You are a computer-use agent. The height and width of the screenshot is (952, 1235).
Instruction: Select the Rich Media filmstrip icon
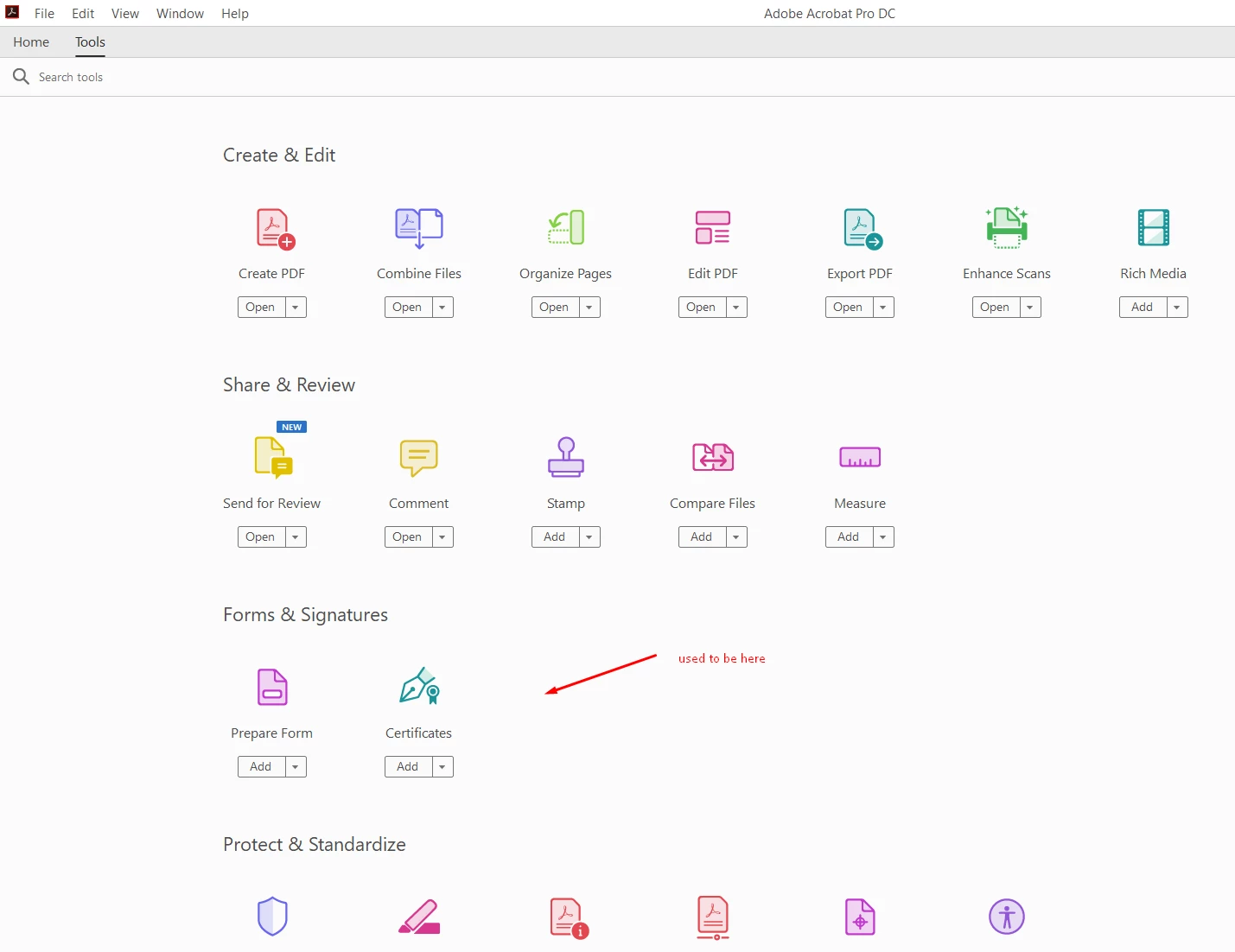[x=1154, y=227]
